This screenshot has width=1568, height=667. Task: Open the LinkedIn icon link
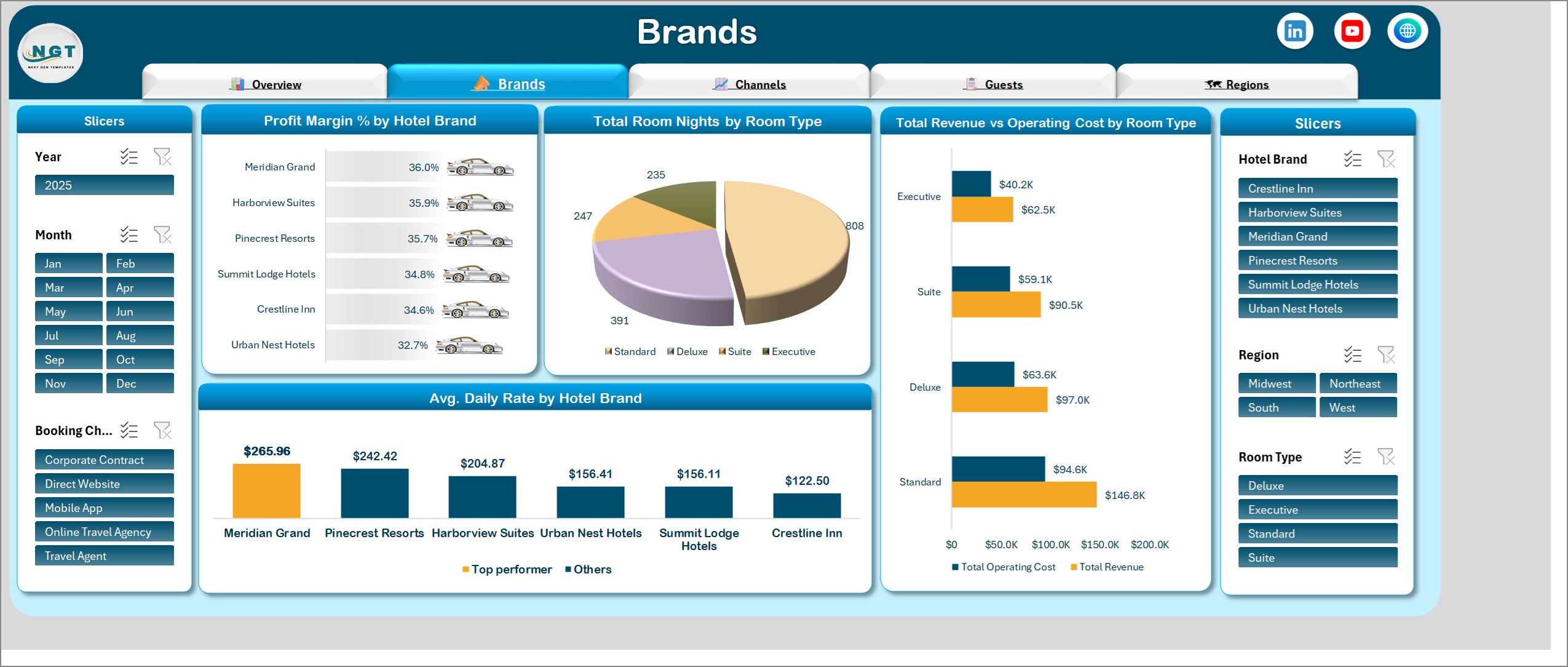point(1294,31)
